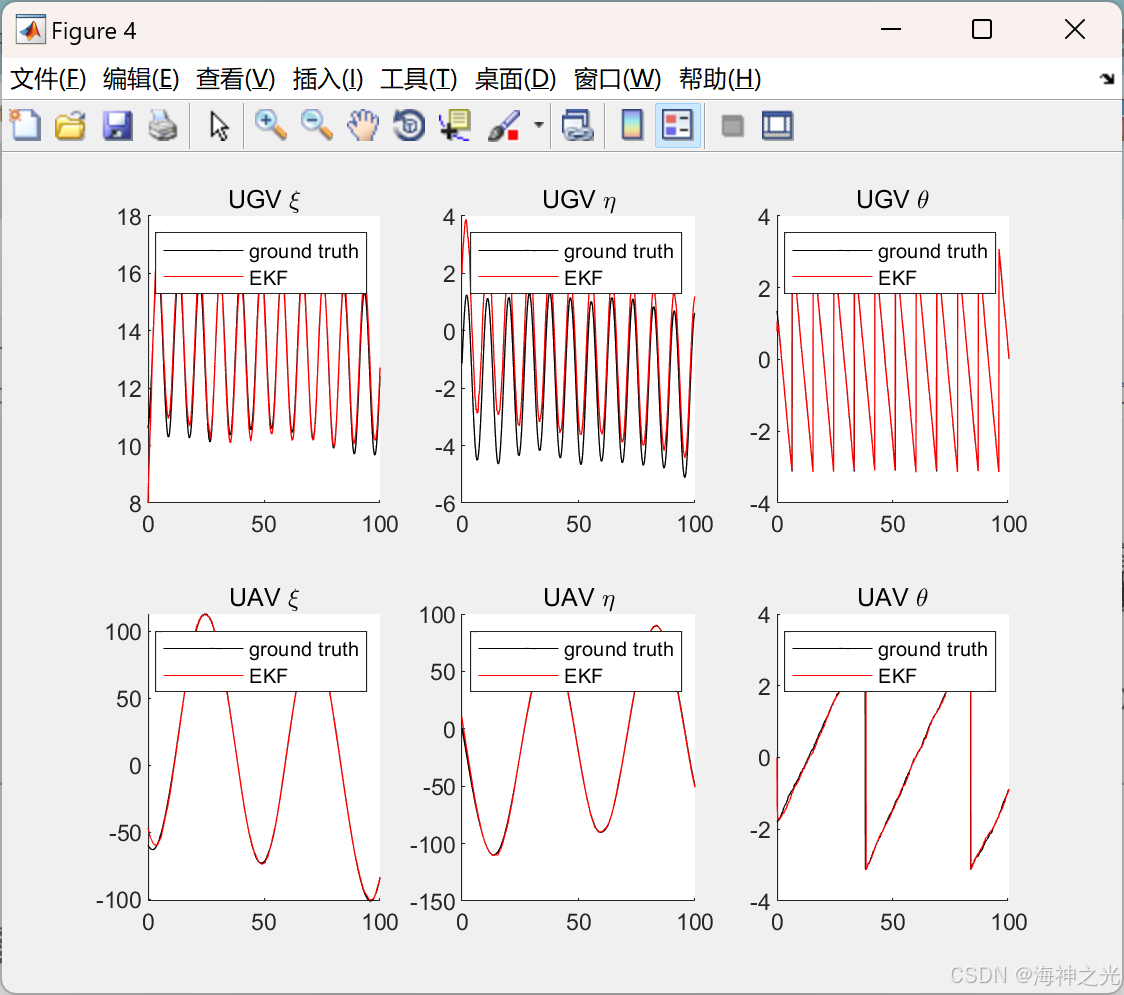Click the UAV ξ subplot title
The image size is (1124, 995).
(x=264, y=598)
